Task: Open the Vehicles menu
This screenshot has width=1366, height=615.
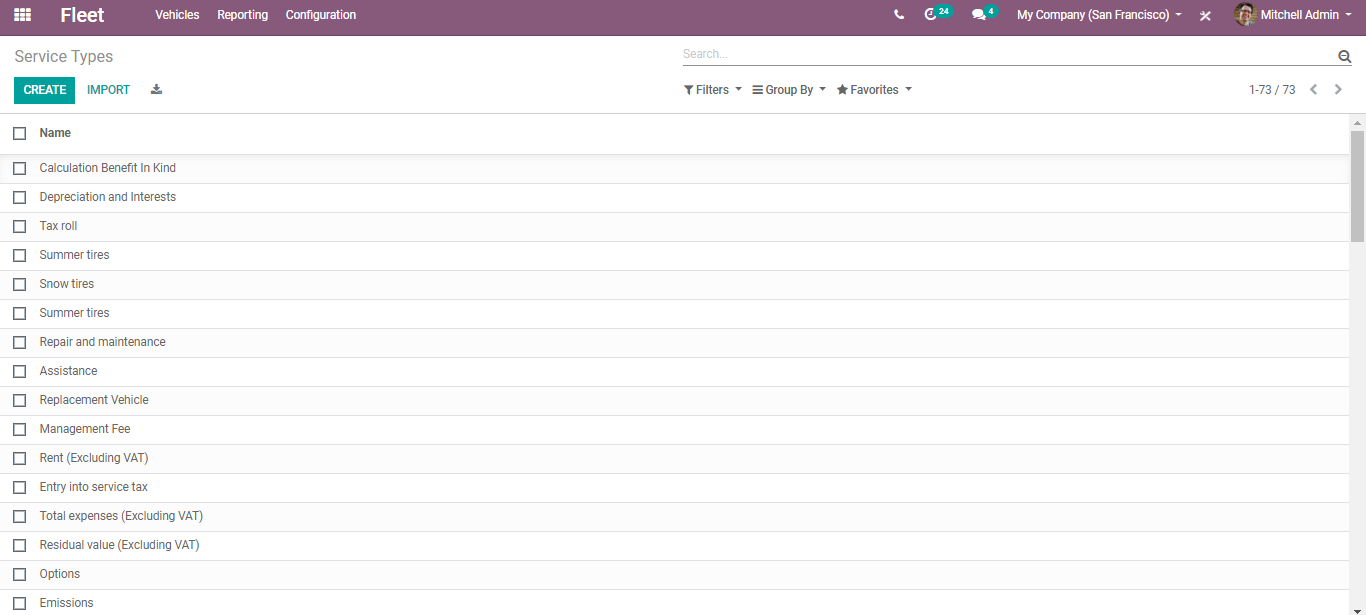Action: coord(177,15)
